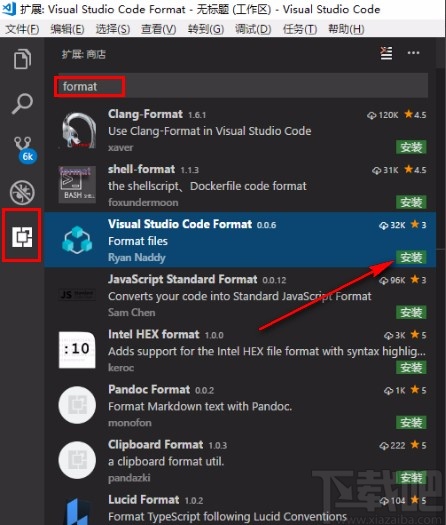Click description 'Use Clang-Format in Visual Studio Code'
This screenshot has width=446, height=525.
click(x=210, y=131)
